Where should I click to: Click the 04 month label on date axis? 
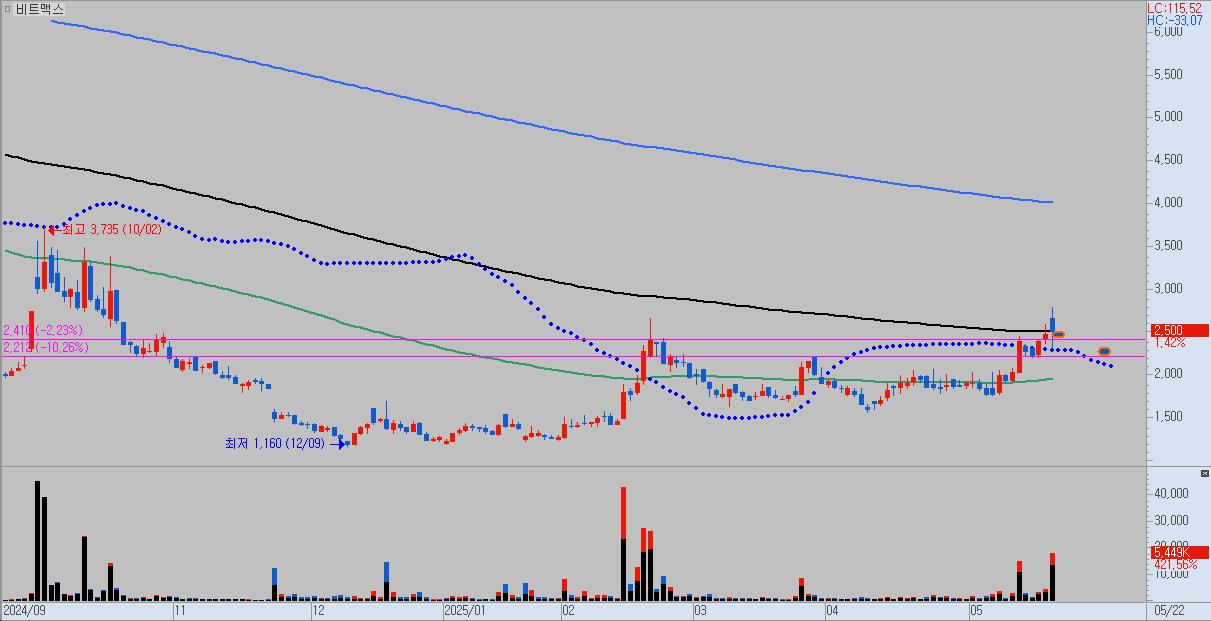tap(831, 608)
